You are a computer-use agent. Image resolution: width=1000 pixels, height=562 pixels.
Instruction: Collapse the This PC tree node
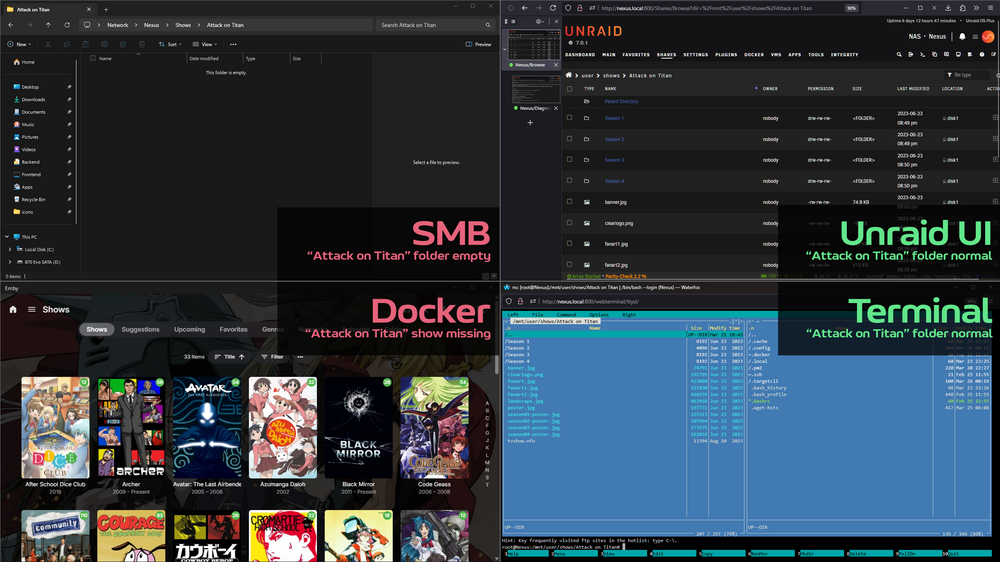[x=7, y=237]
